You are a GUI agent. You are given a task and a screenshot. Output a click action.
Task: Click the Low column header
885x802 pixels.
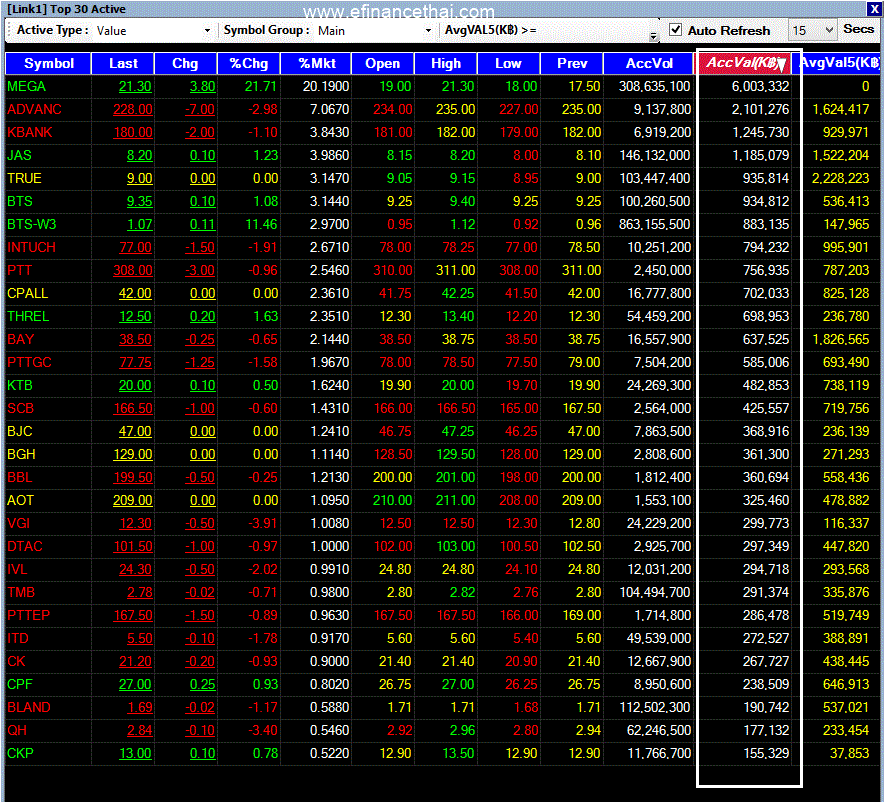pos(508,63)
